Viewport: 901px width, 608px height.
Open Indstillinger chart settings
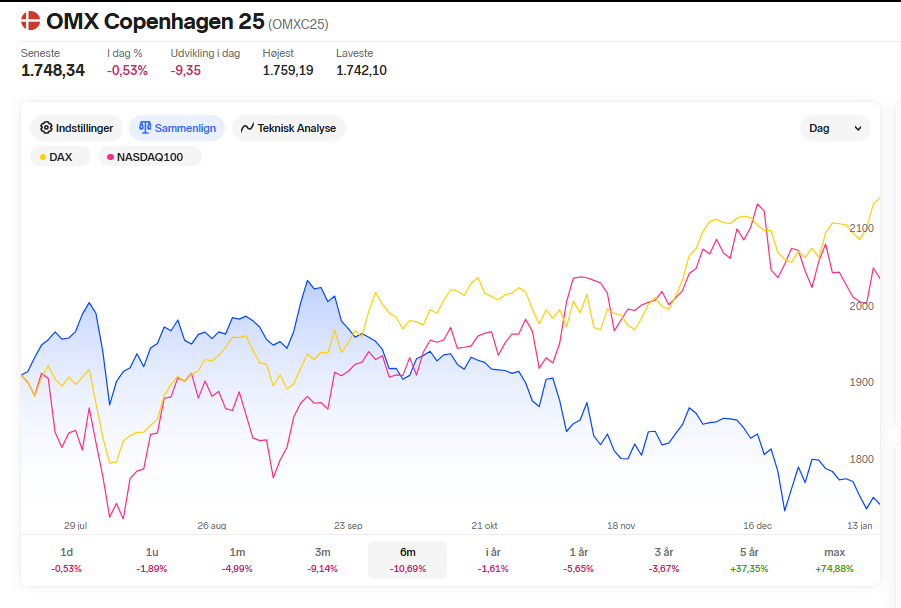coord(76,128)
